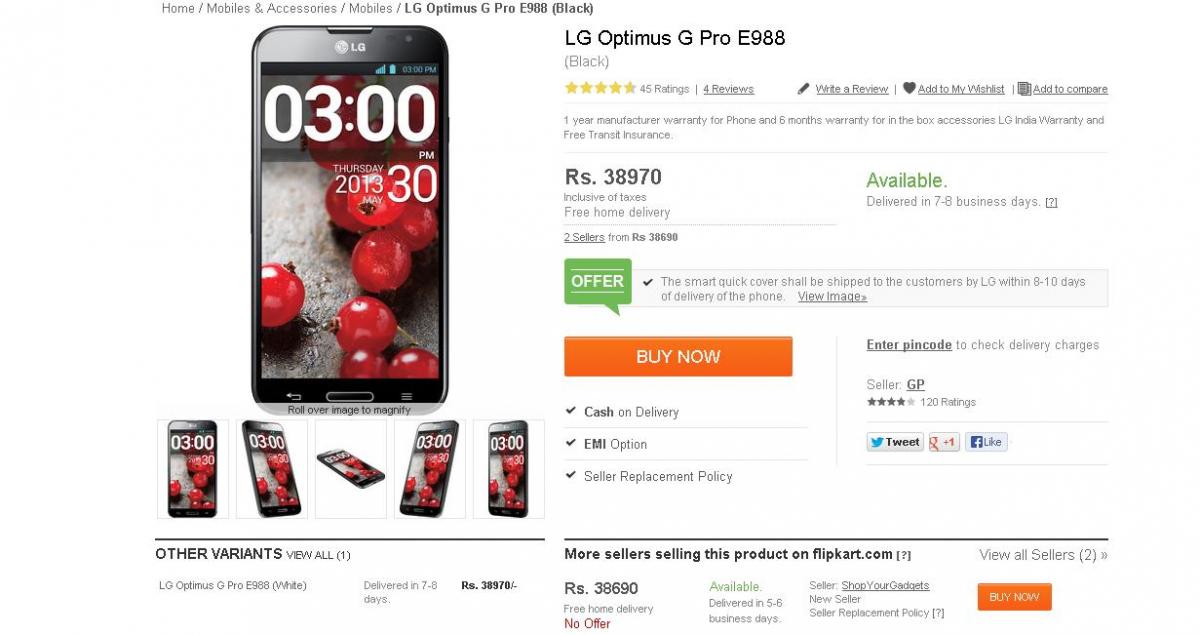Select the first front-view phone thumbnail
Viewport: 1200px width, 635px height.
click(x=193, y=469)
